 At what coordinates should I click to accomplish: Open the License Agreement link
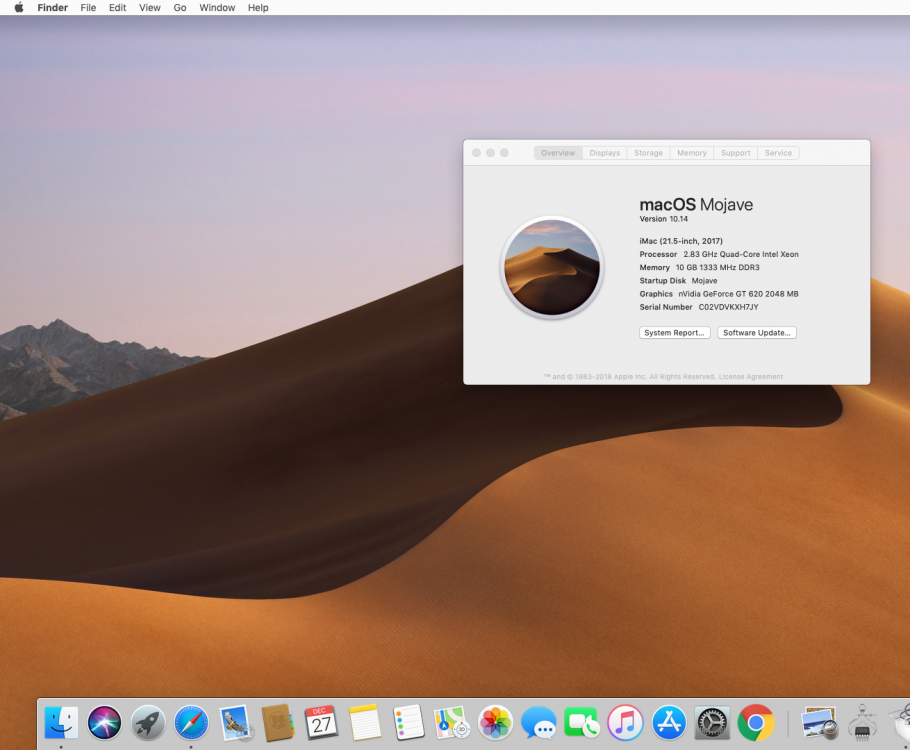click(750, 377)
